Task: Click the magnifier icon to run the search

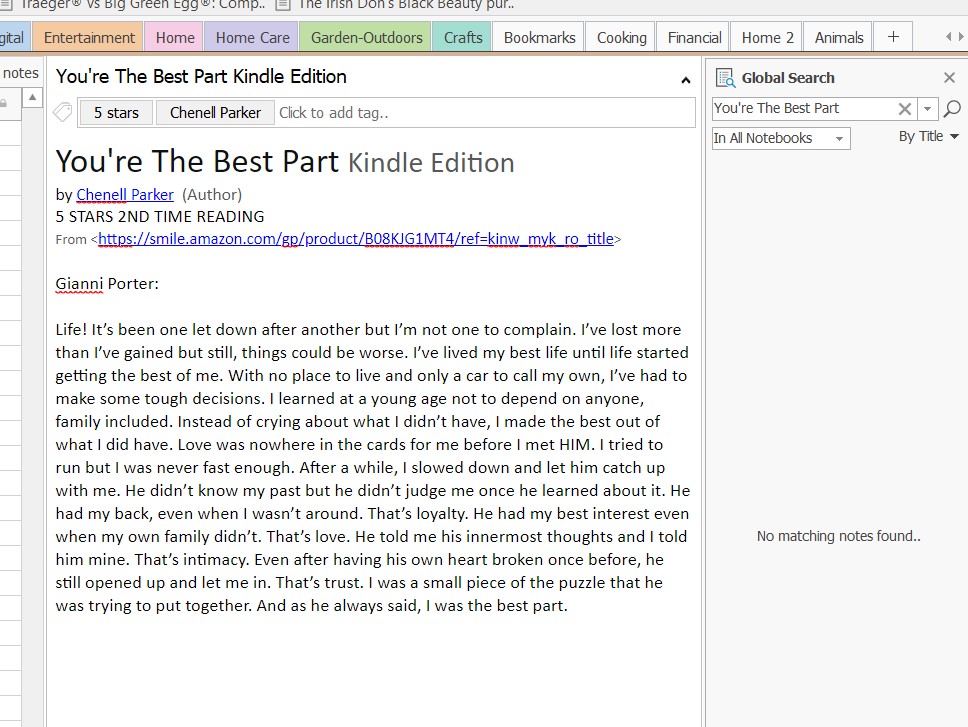Action: point(952,109)
